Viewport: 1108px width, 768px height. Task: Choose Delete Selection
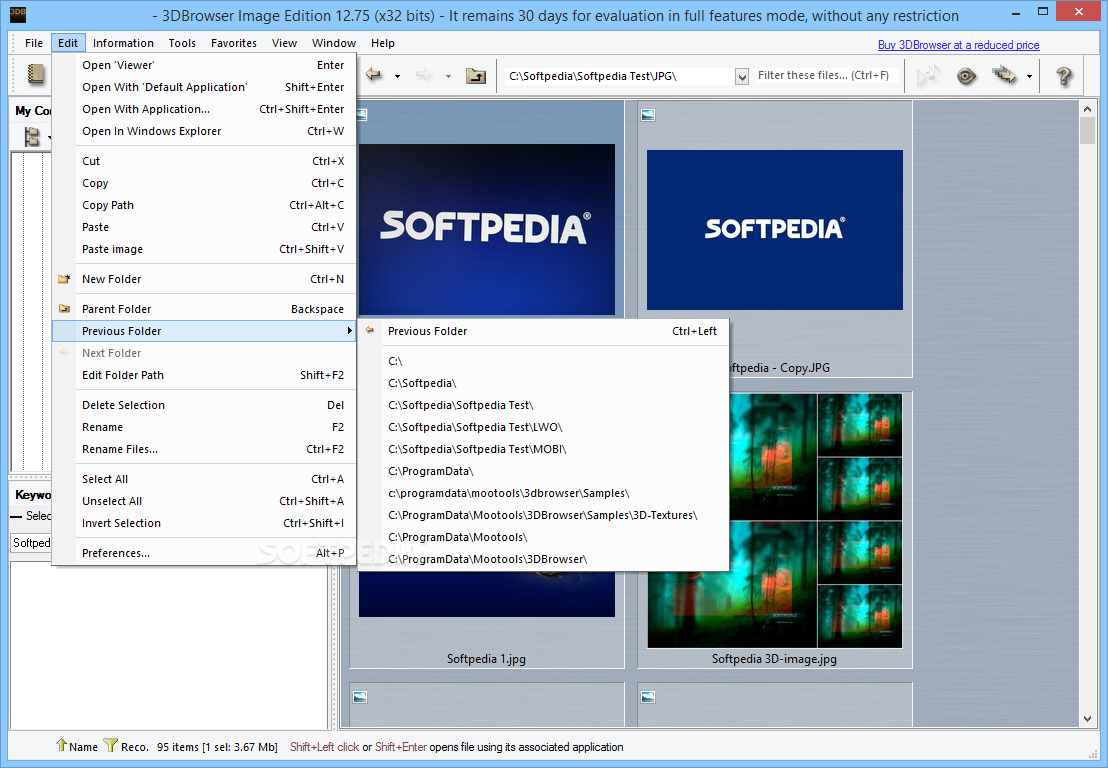point(204,405)
